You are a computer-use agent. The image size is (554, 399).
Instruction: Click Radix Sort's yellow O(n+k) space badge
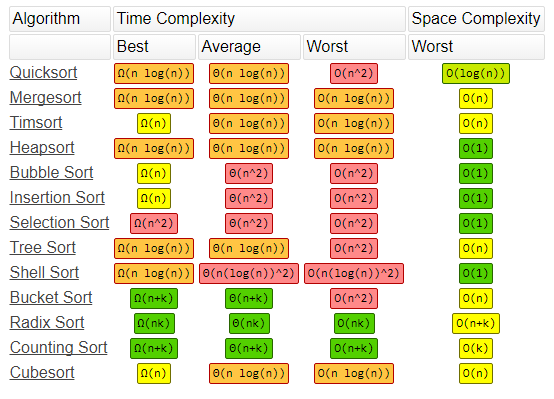476,323
